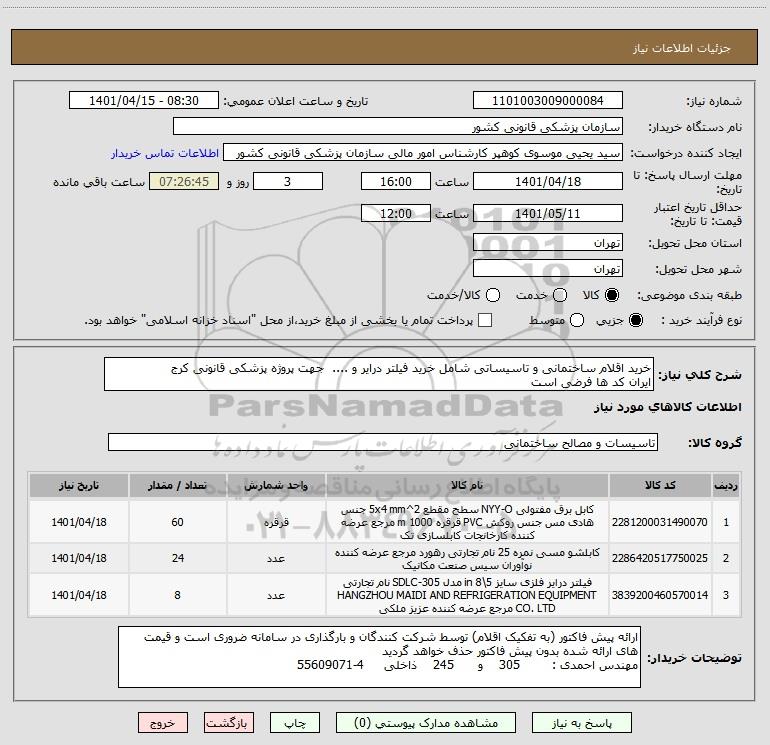Click quantity 8 cell
This screenshot has width=770, height=745.
[177, 595]
